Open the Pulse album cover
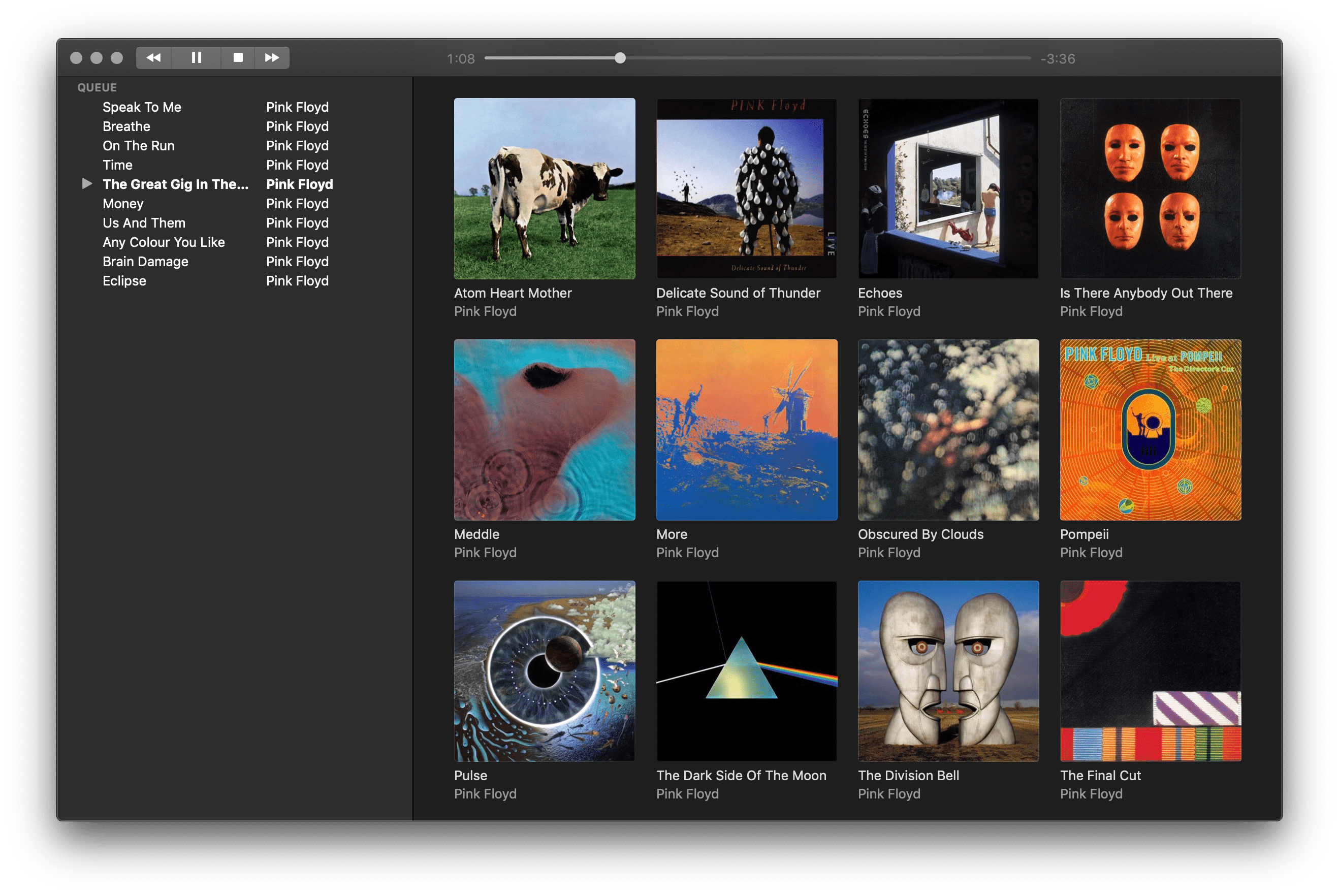This screenshot has width=1339, height=896. (544, 671)
